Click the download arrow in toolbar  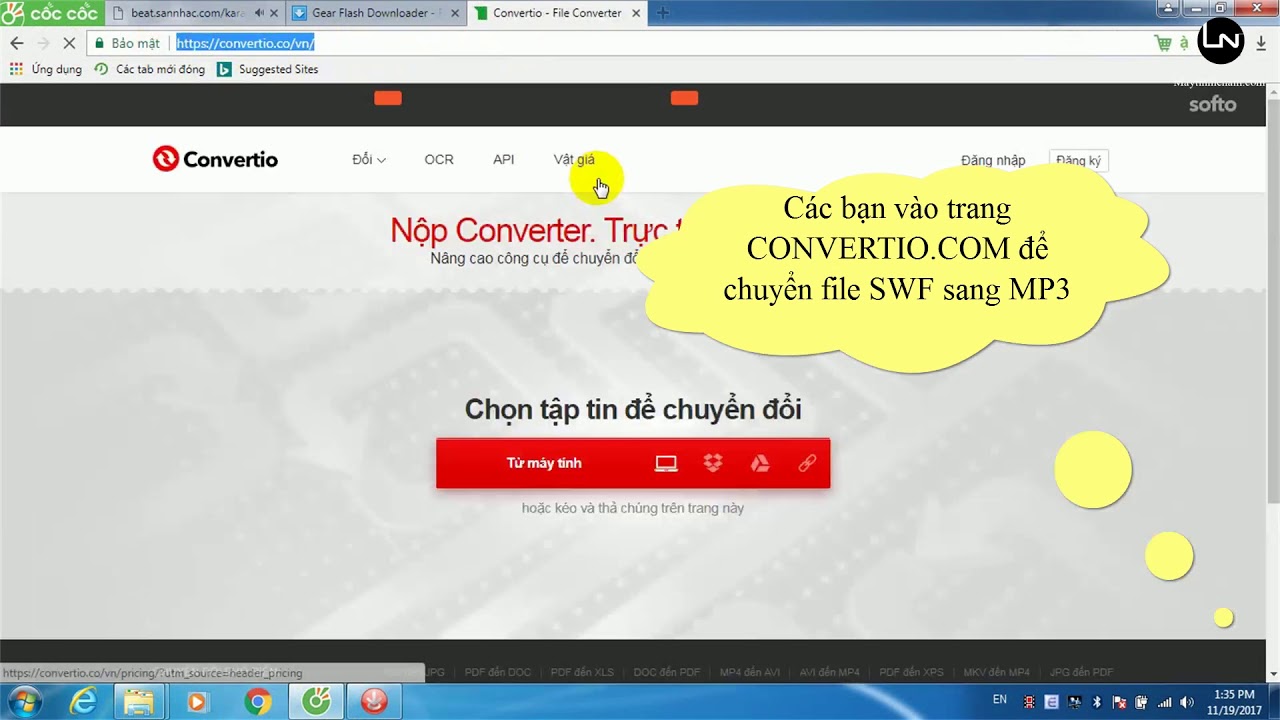point(1262,43)
